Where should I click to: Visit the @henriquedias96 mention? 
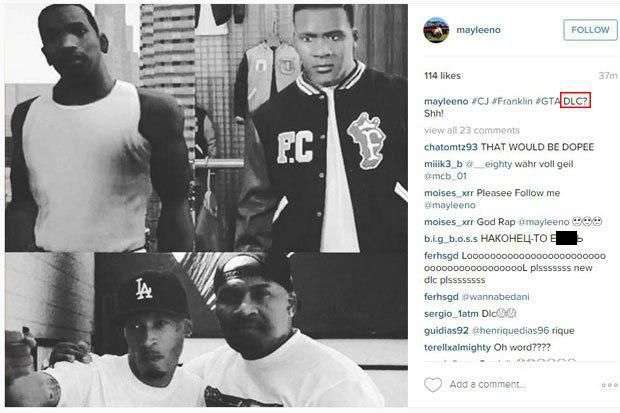510,330
